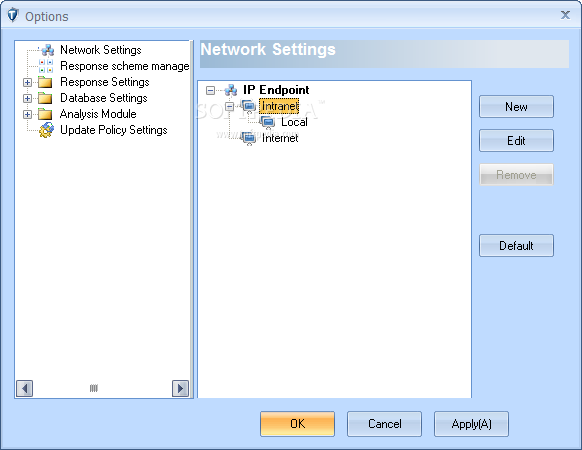
Task: Click the Apply(A) button
Action: [471, 424]
